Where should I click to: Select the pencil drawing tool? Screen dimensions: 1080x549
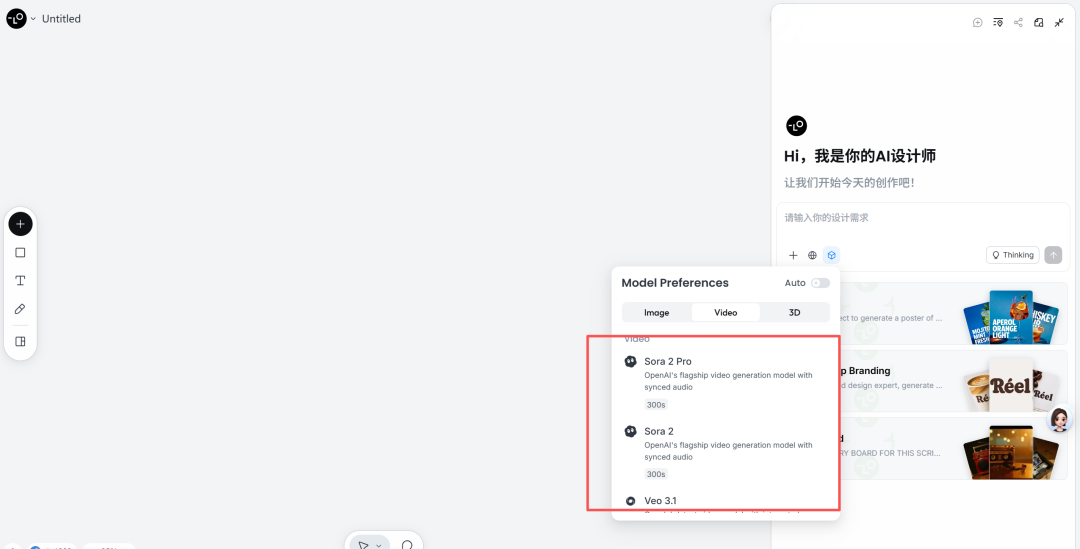pyautogui.click(x=20, y=310)
